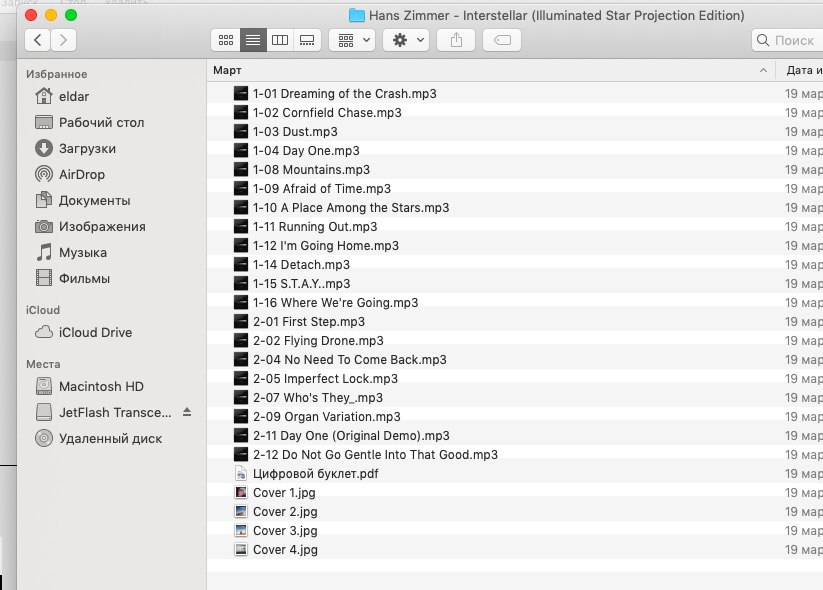
Task: Select Удаленный диск in sidebar
Action: point(98,438)
